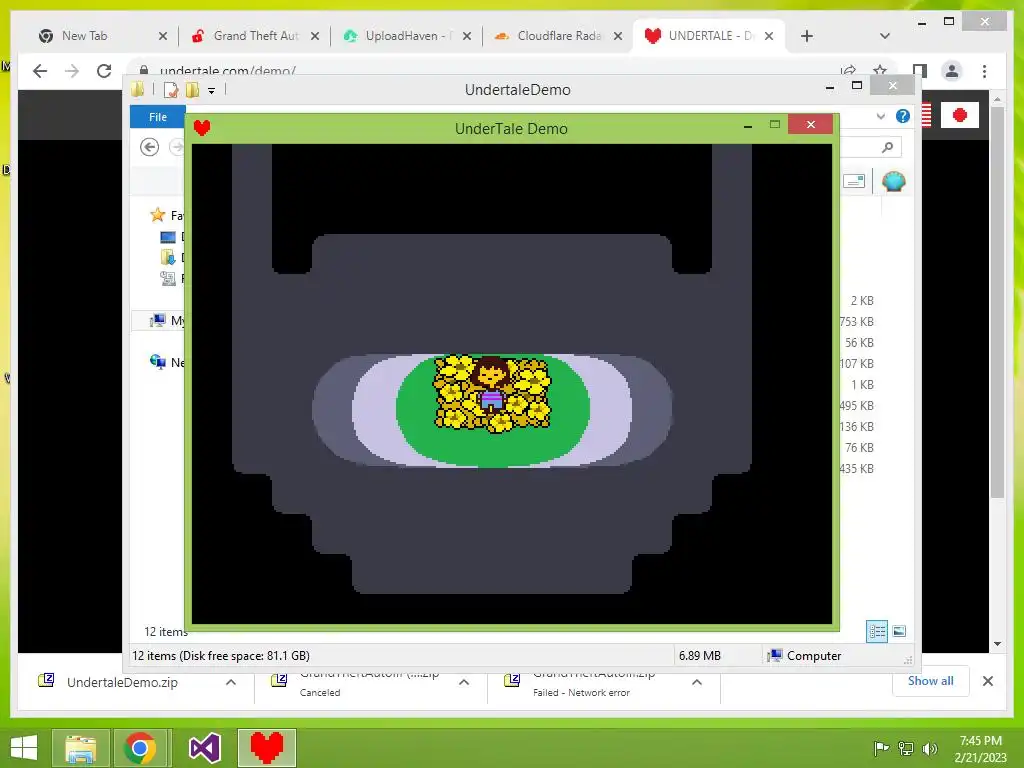The image size is (1024, 768).
Task: Click the 753 KB size cell
Action: [x=856, y=321]
